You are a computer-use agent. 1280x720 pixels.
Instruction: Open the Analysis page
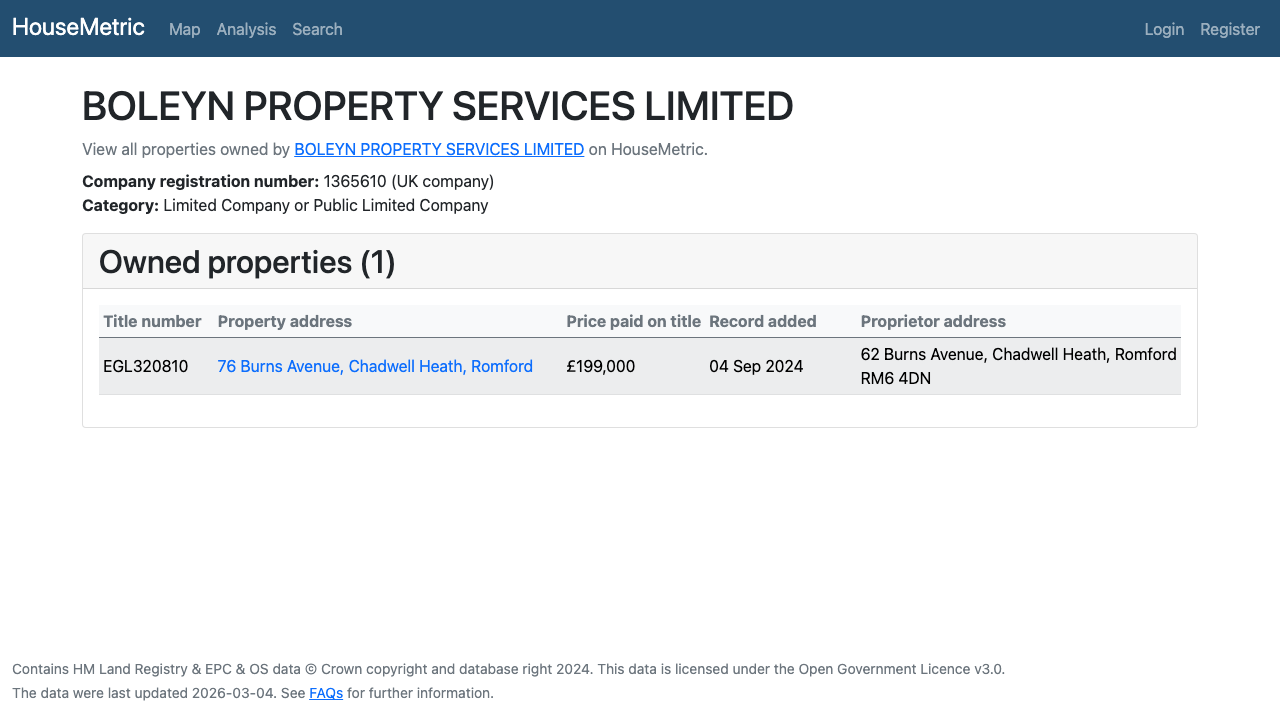(x=246, y=29)
